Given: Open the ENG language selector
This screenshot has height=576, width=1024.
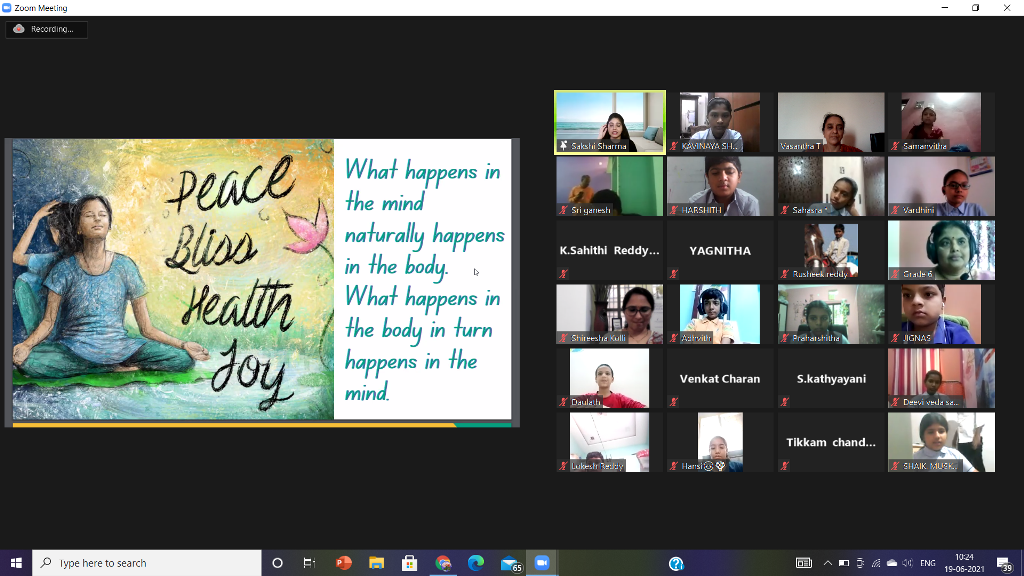Looking at the screenshot, I should point(927,563).
